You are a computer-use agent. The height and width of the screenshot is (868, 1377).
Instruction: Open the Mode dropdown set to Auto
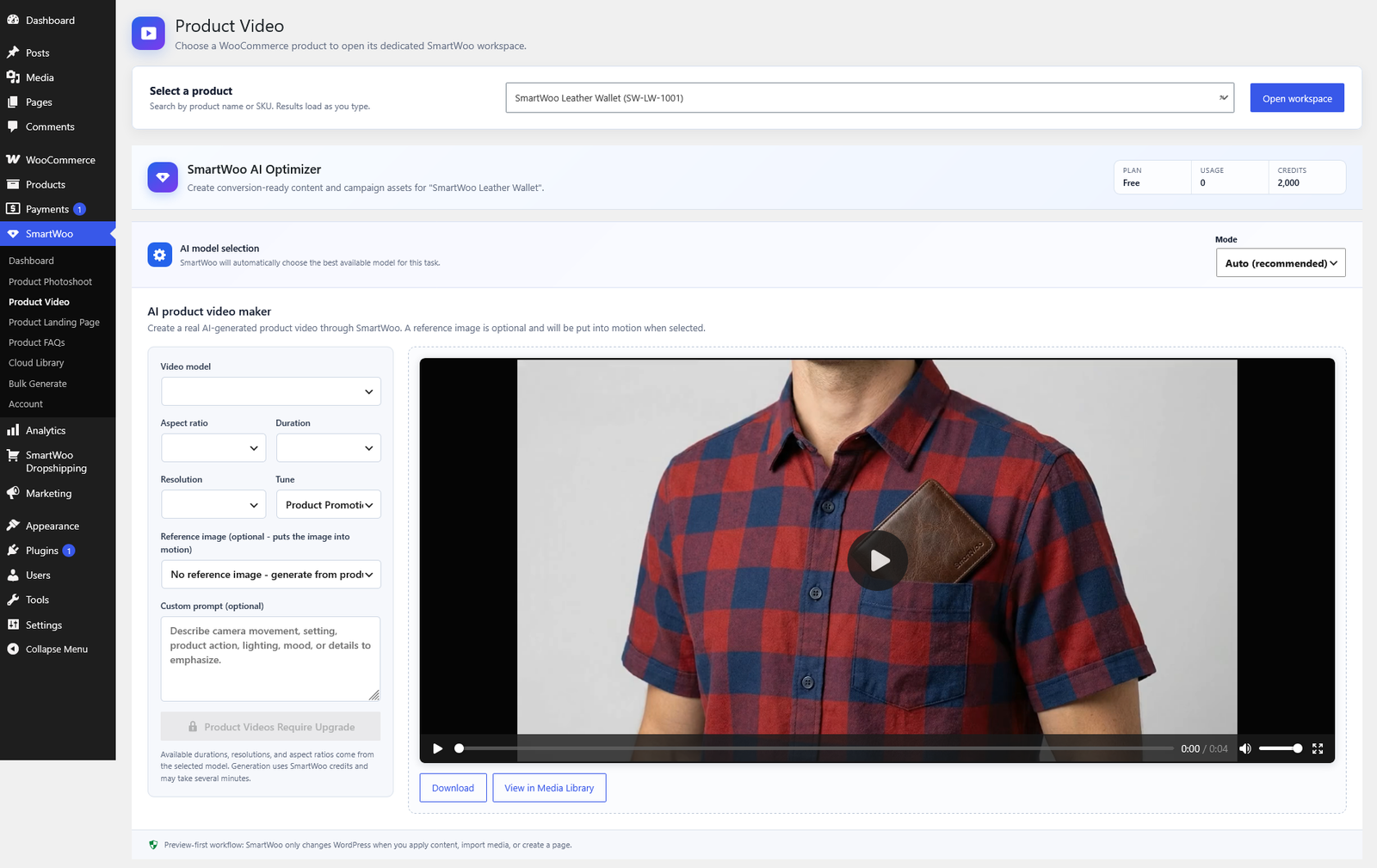pyautogui.click(x=1280, y=263)
